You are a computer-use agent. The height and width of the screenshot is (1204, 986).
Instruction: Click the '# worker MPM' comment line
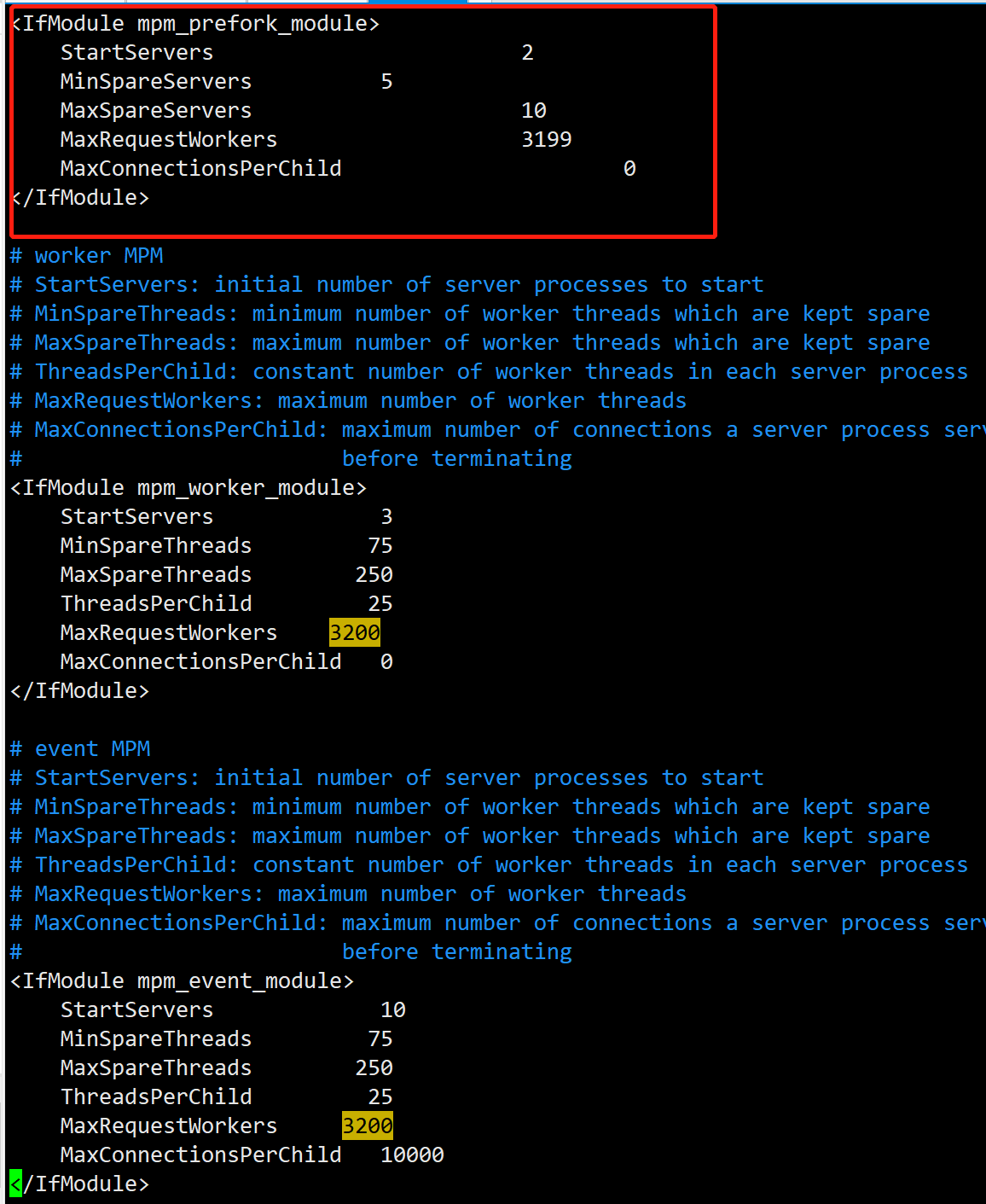(x=86, y=256)
